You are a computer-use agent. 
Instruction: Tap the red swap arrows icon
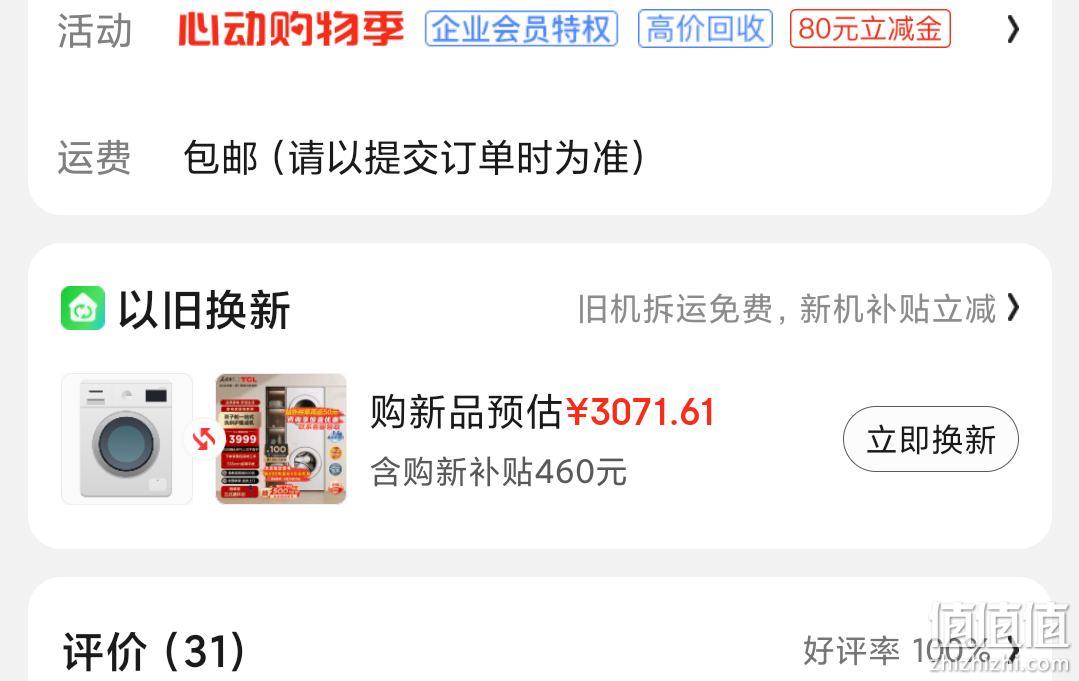point(204,439)
